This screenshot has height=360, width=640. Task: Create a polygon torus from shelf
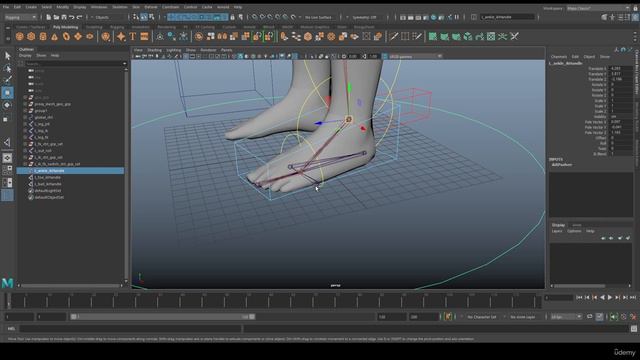coord(66,37)
